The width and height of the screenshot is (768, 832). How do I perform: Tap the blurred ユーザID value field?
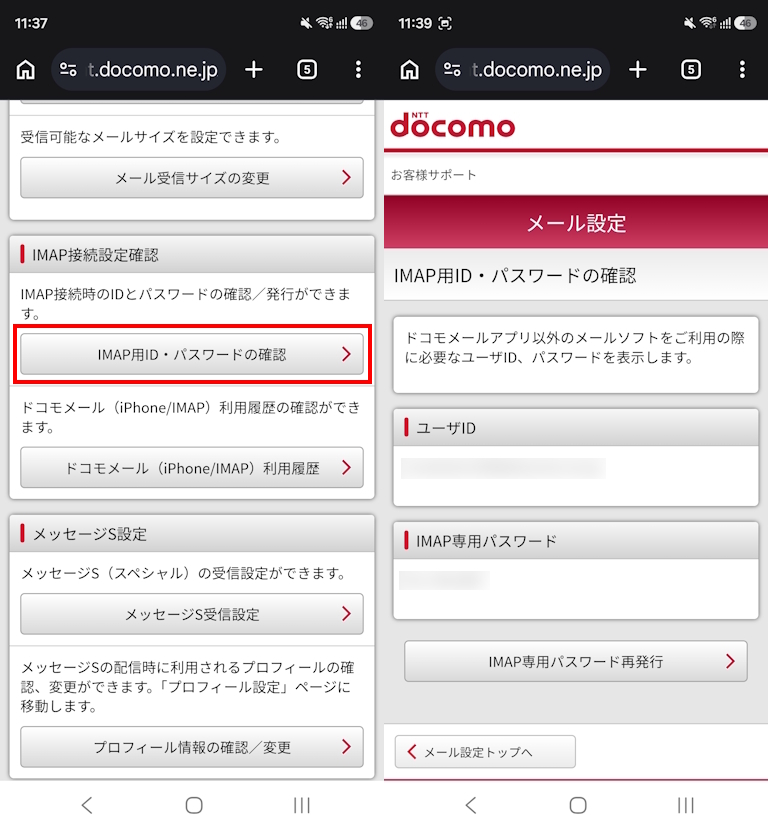pos(503,469)
